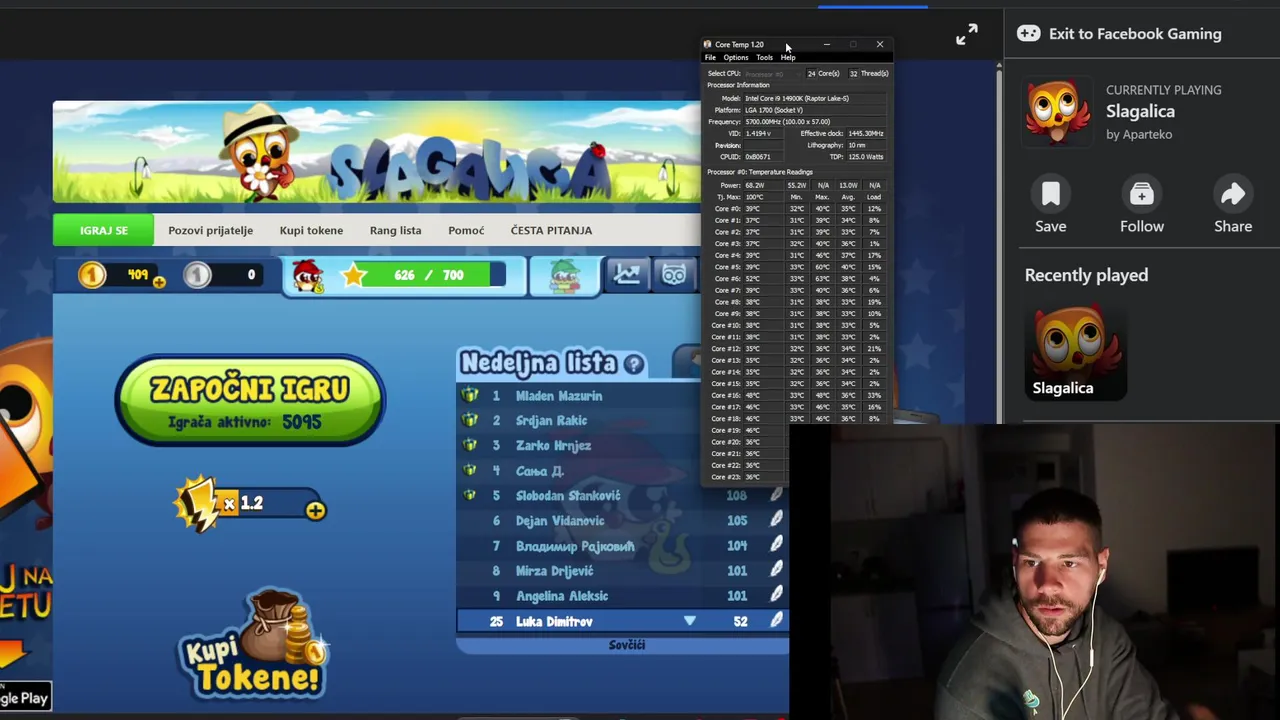This screenshot has width=1280, height=720.
Task: Click Slagalica owl icon under Currently Playing
Action: click(1057, 112)
